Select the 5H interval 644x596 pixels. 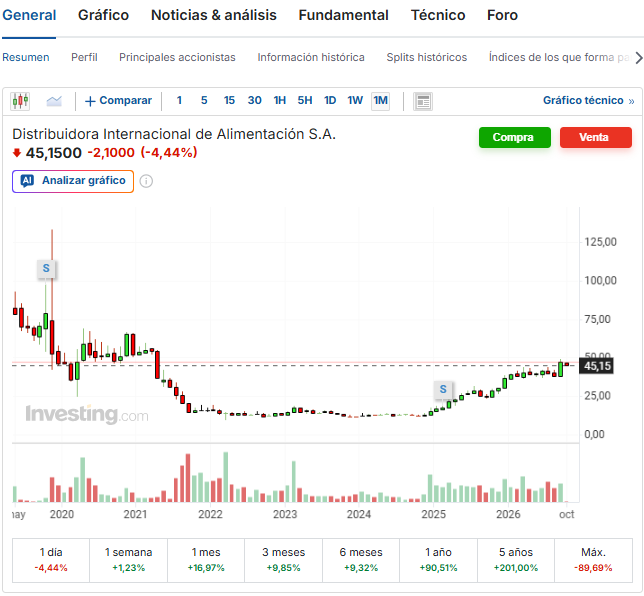click(x=305, y=101)
